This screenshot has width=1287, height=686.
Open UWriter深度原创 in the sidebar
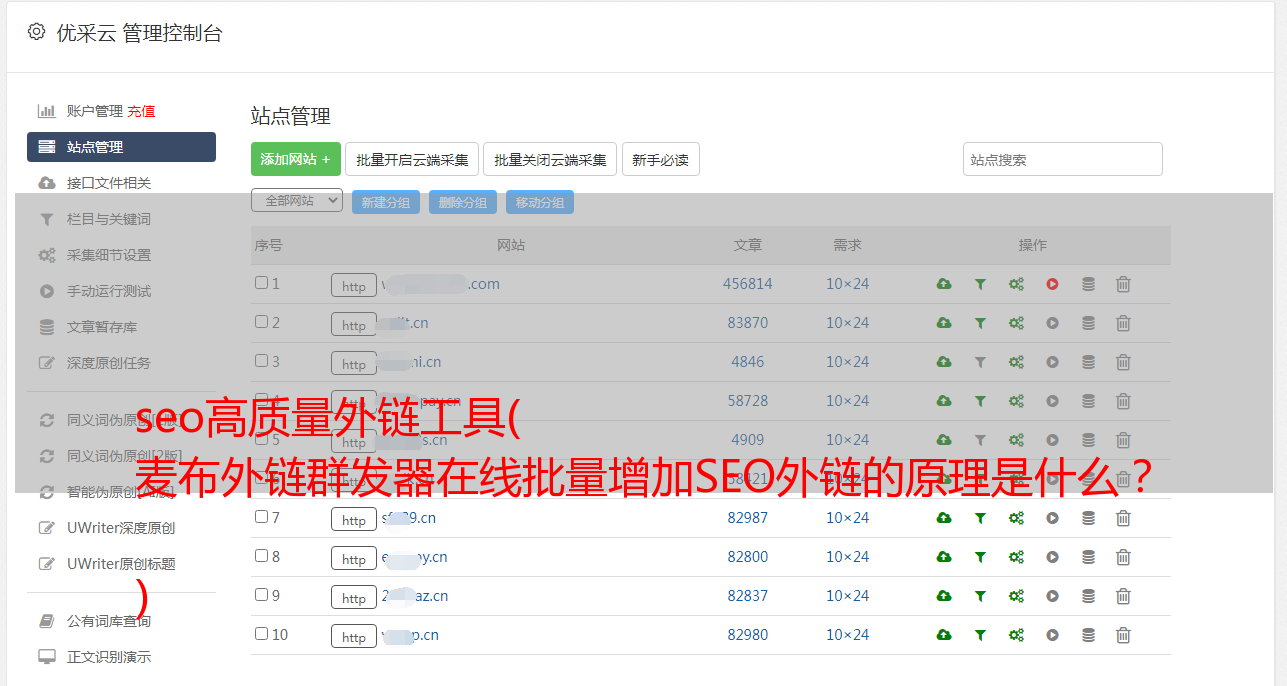pyautogui.click(x=121, y=528)
